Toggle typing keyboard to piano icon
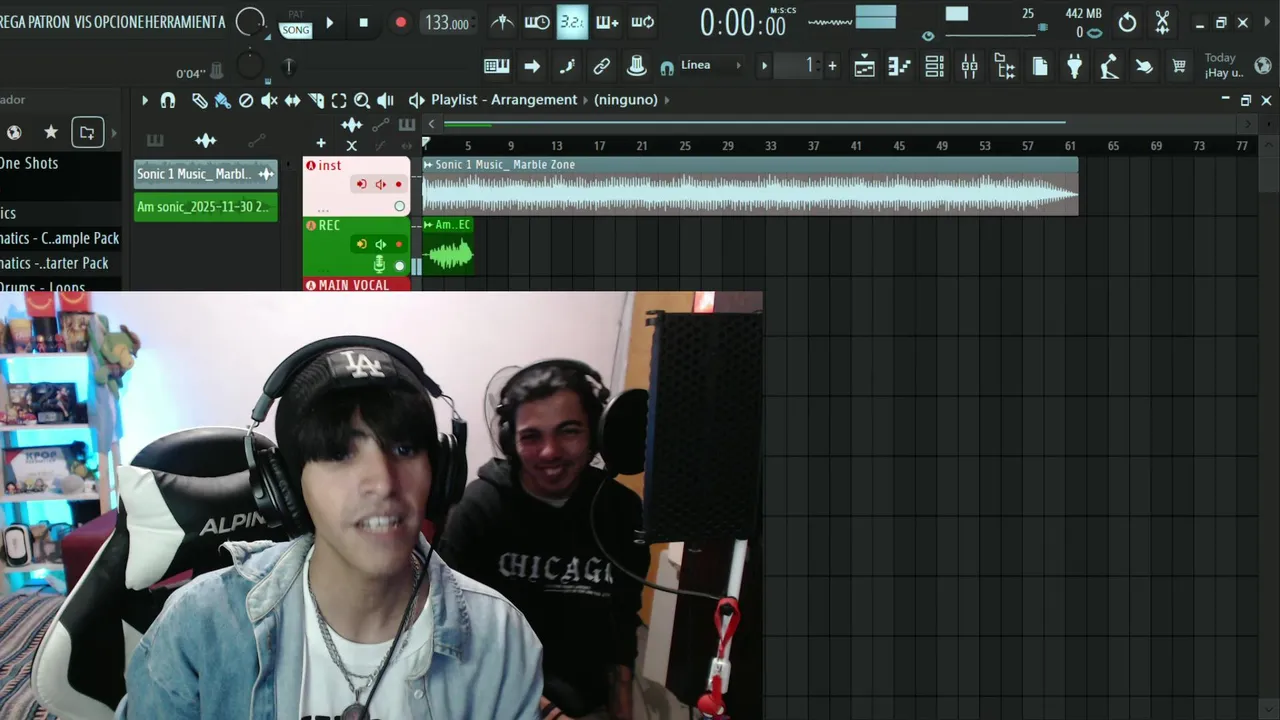1280x720 pixels. point(497,66)
